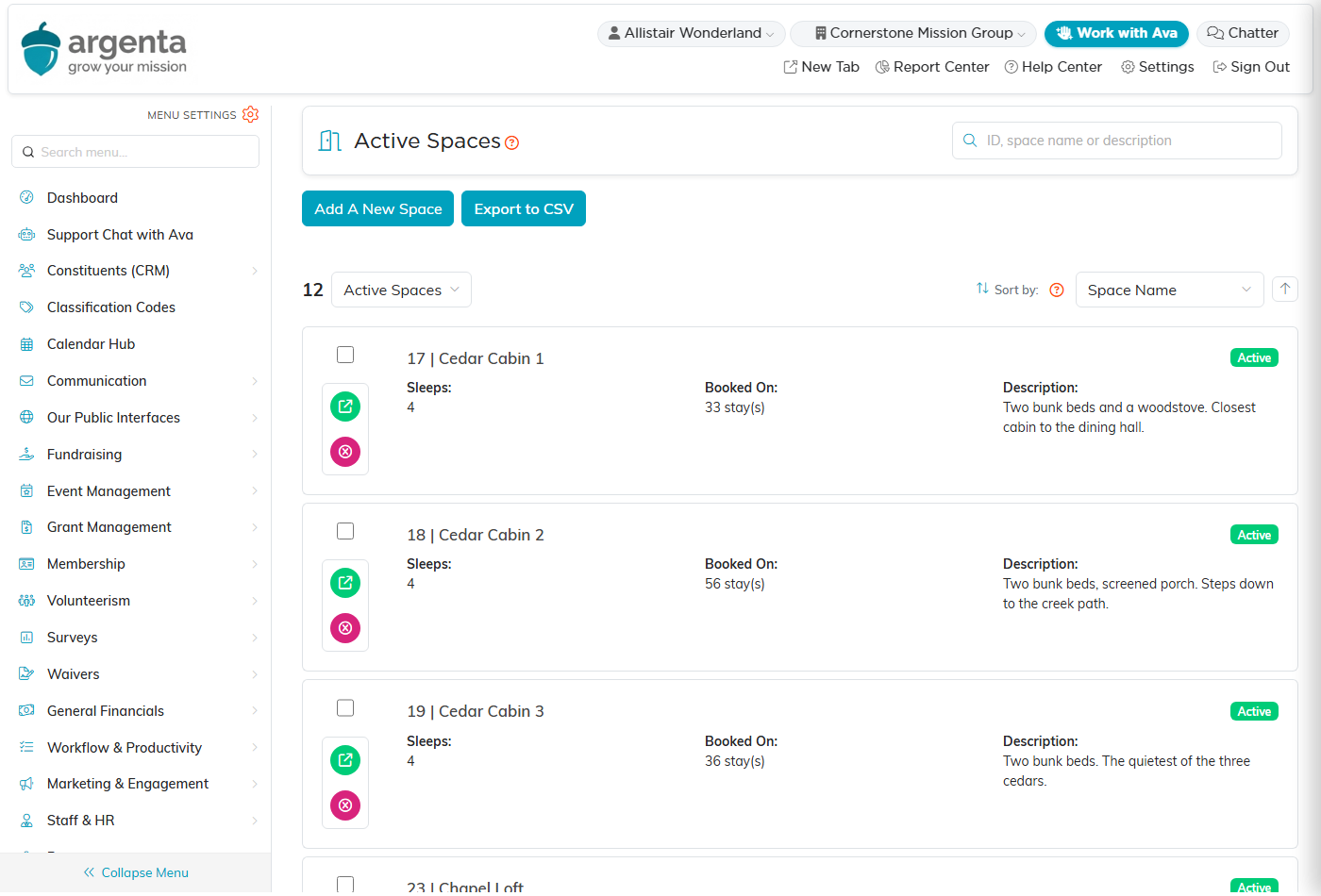
Task: Click the '17 | Cedar Cabin 1' title
Action: pyautogui.click(x=476, y=358)
